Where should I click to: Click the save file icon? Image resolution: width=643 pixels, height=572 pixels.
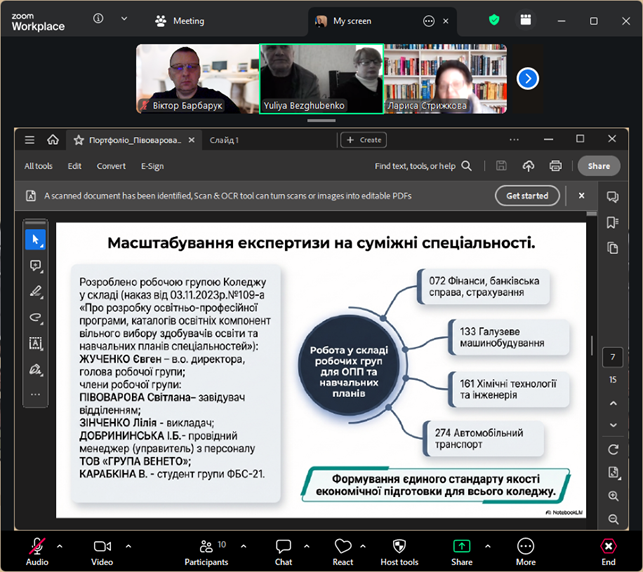[501, 166]
